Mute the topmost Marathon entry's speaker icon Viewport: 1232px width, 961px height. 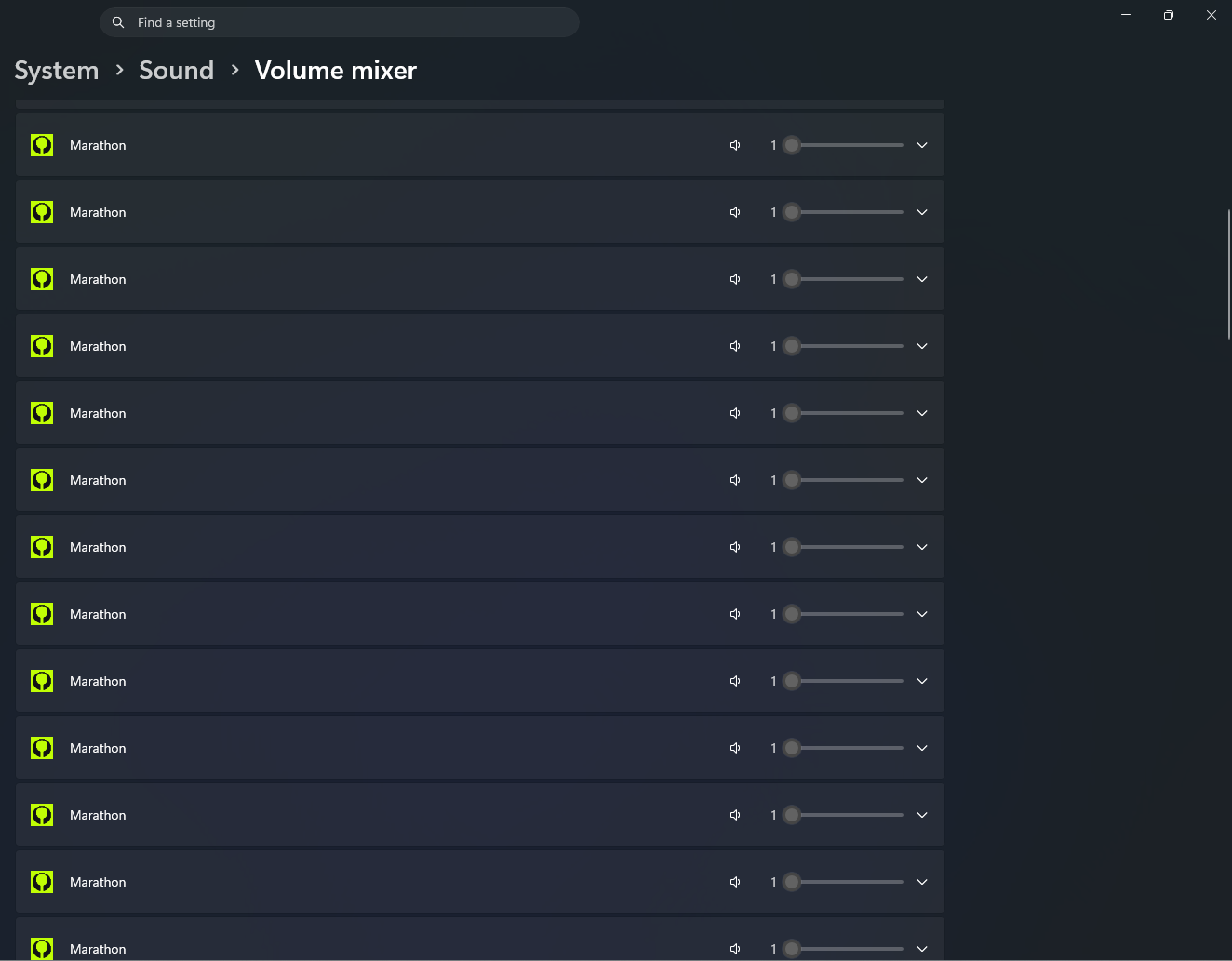[x=735, y=145]
